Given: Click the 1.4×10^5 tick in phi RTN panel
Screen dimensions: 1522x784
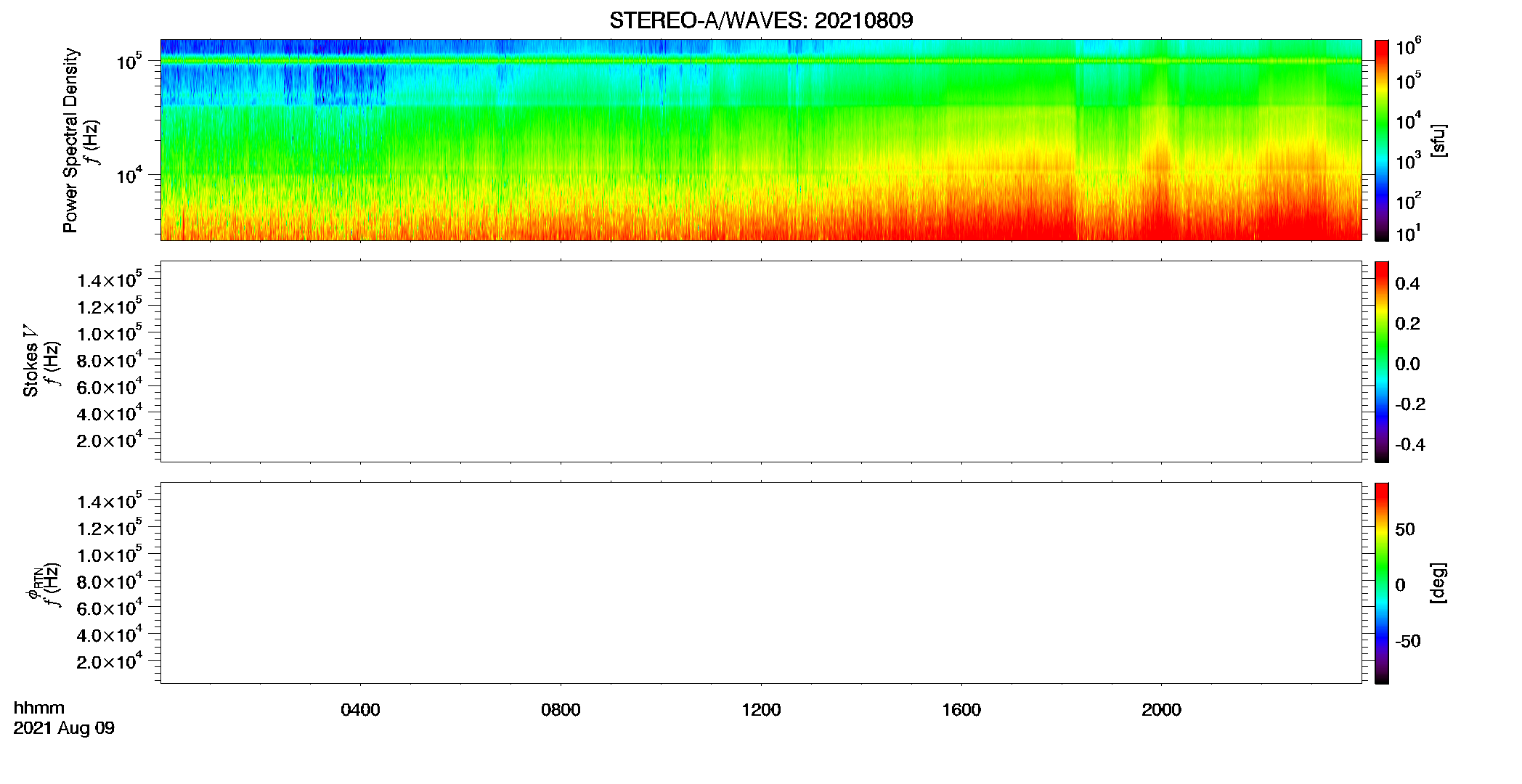Looking at the screenshot, I should 110,502.
